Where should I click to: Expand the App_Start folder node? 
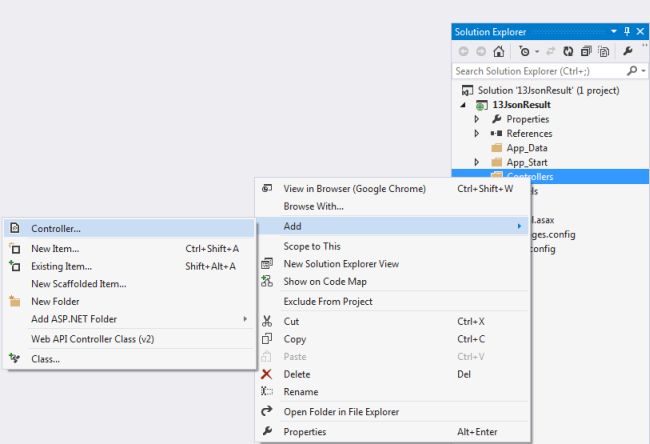pyautogui.click(x=477, y=162)
